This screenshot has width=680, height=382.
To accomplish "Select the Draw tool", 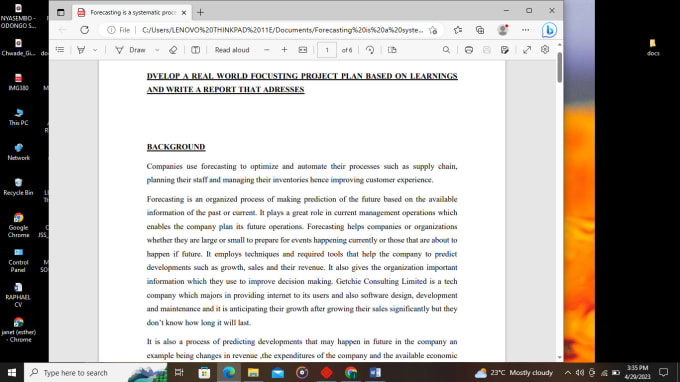I will click(130, 50).
